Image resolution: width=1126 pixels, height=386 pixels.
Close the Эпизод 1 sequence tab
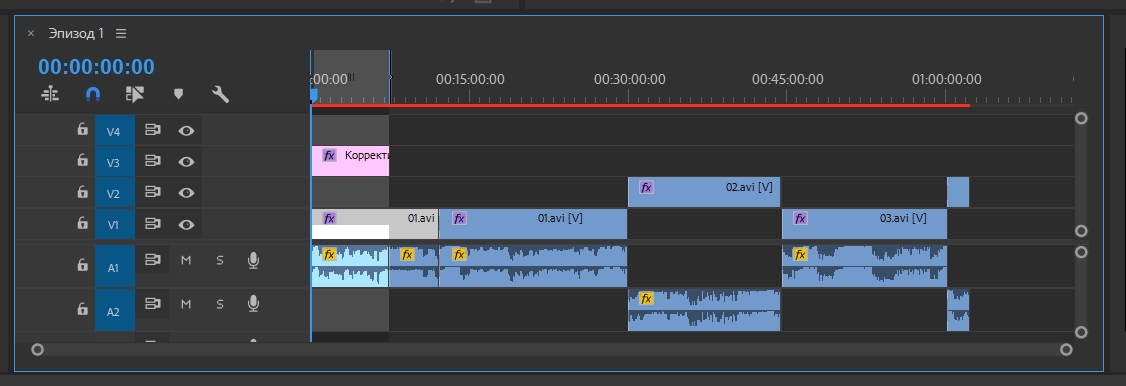(31, 33)
